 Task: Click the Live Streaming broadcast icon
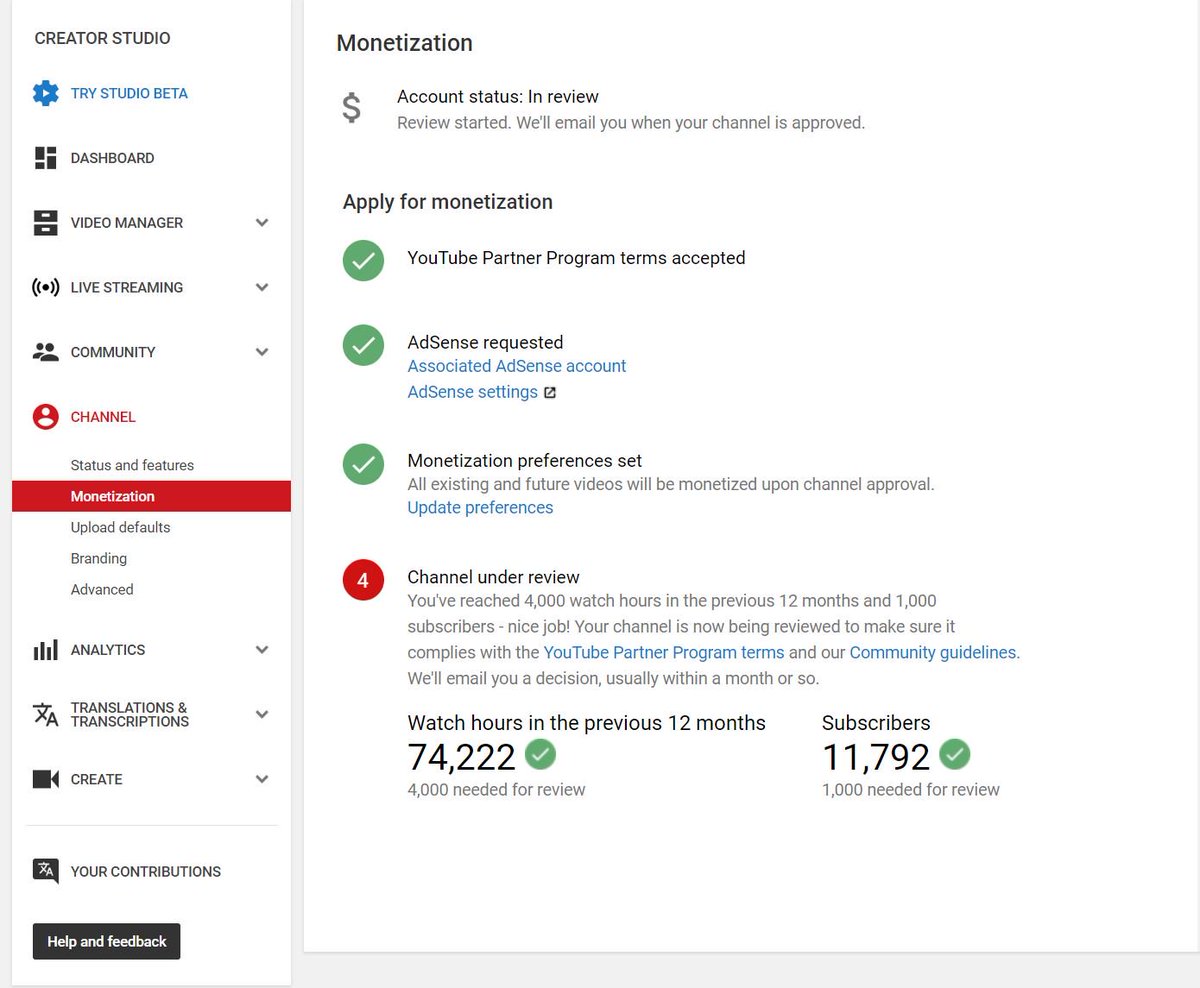tap(45, 288)
